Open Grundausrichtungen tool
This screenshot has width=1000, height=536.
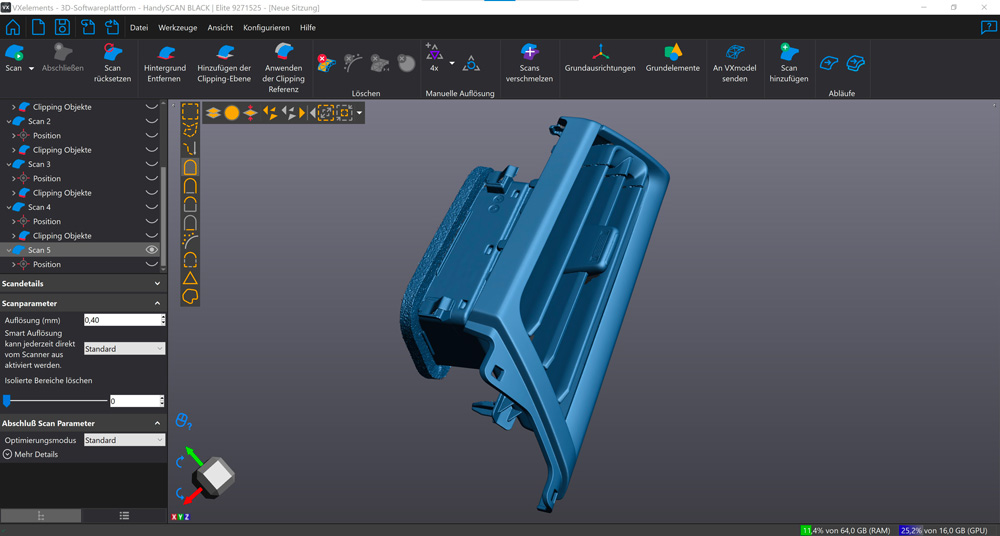[600, 52]
